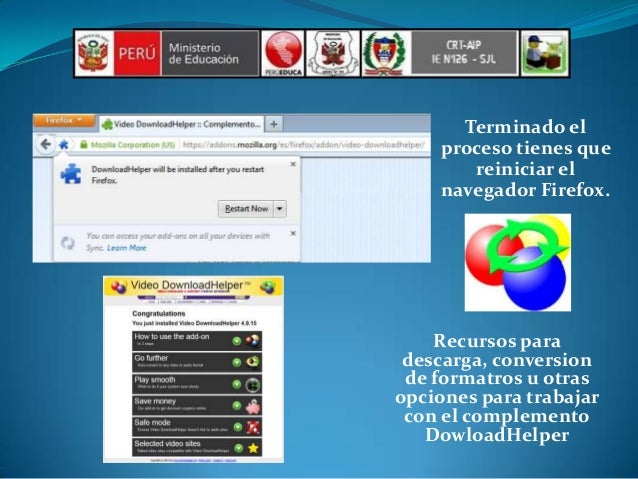This screenshot has height=479, width=638.
Task: Click the red crossed icon on Safe mode row
Action: pyautogui.click(x=253, y=427)
